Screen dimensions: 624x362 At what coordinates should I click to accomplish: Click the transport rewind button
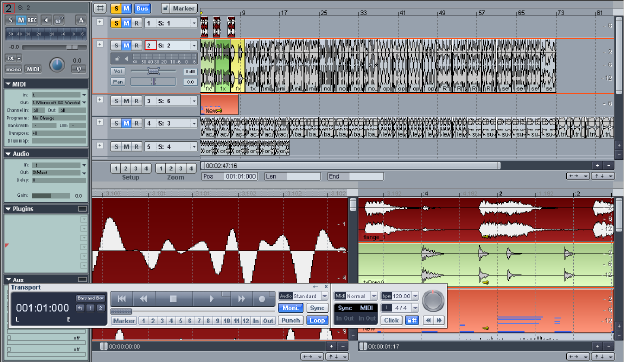(144, 299)
